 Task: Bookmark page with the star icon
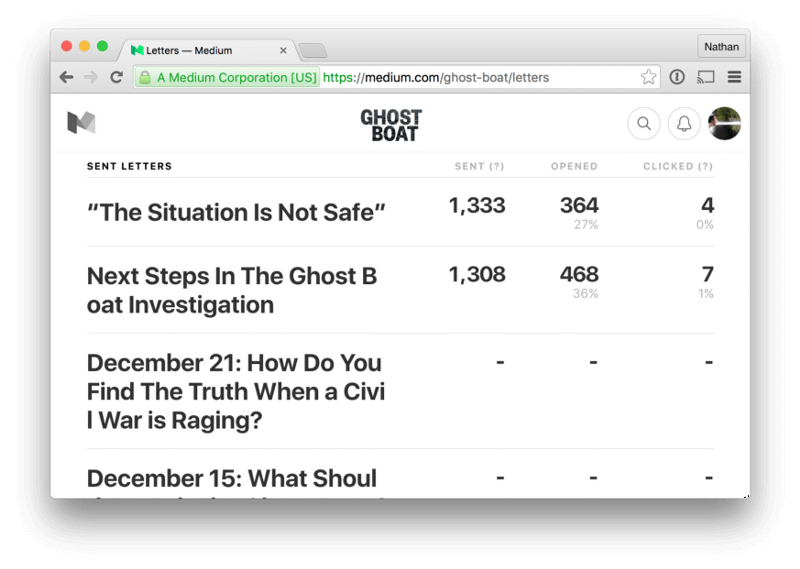[x=648, y=77]
